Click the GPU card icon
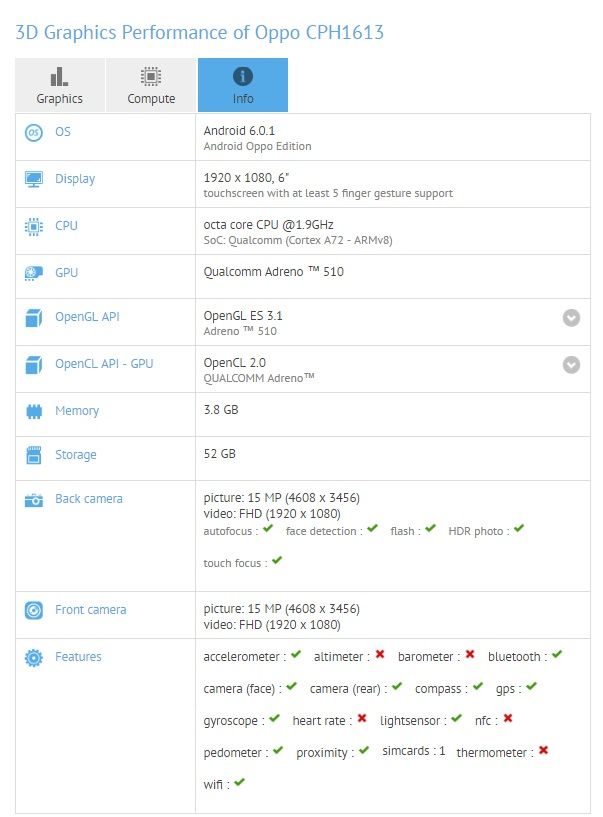603x817 pixels. [x=34, y=273]
